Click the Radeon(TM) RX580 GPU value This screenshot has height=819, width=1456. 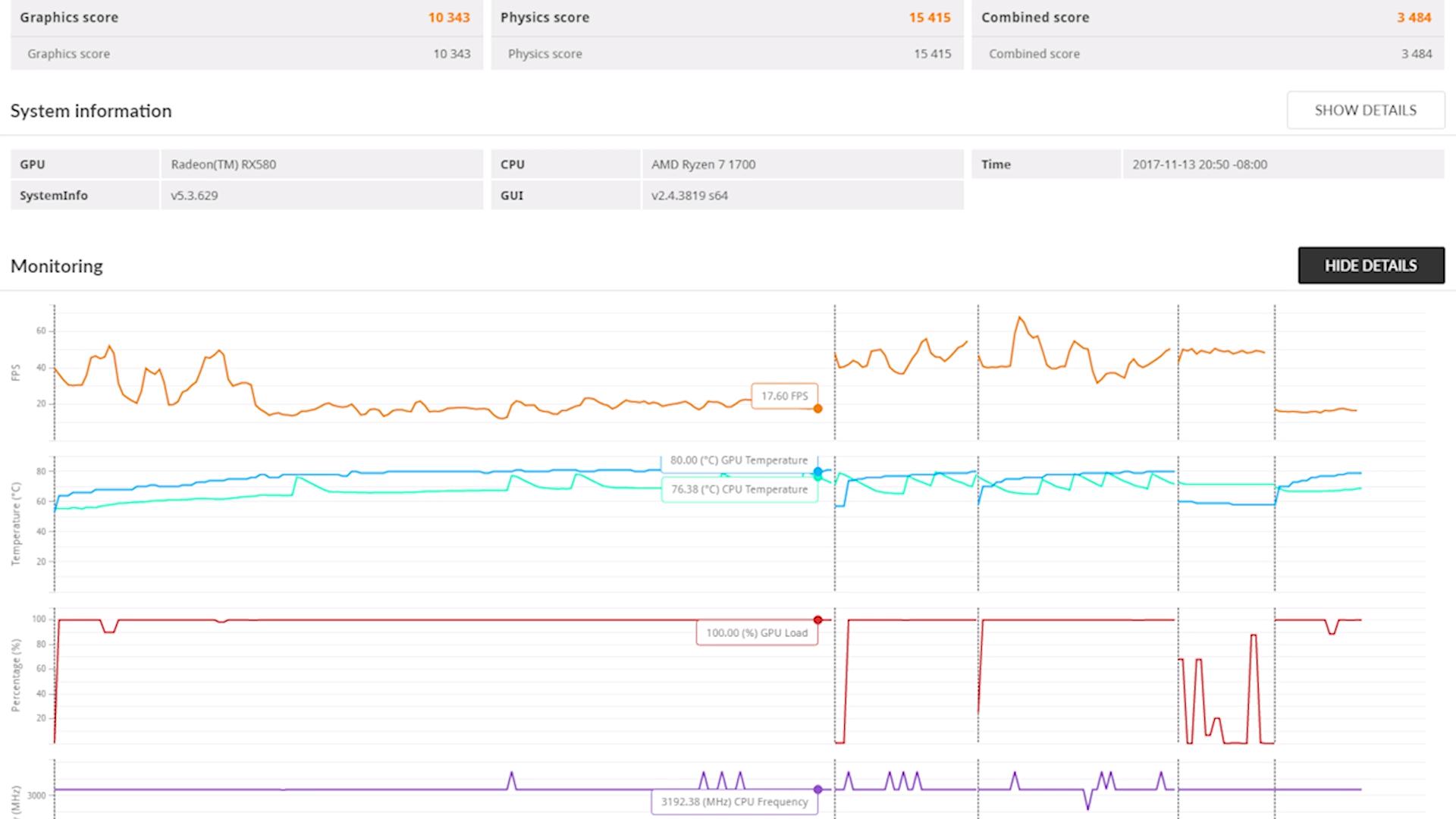224,165
